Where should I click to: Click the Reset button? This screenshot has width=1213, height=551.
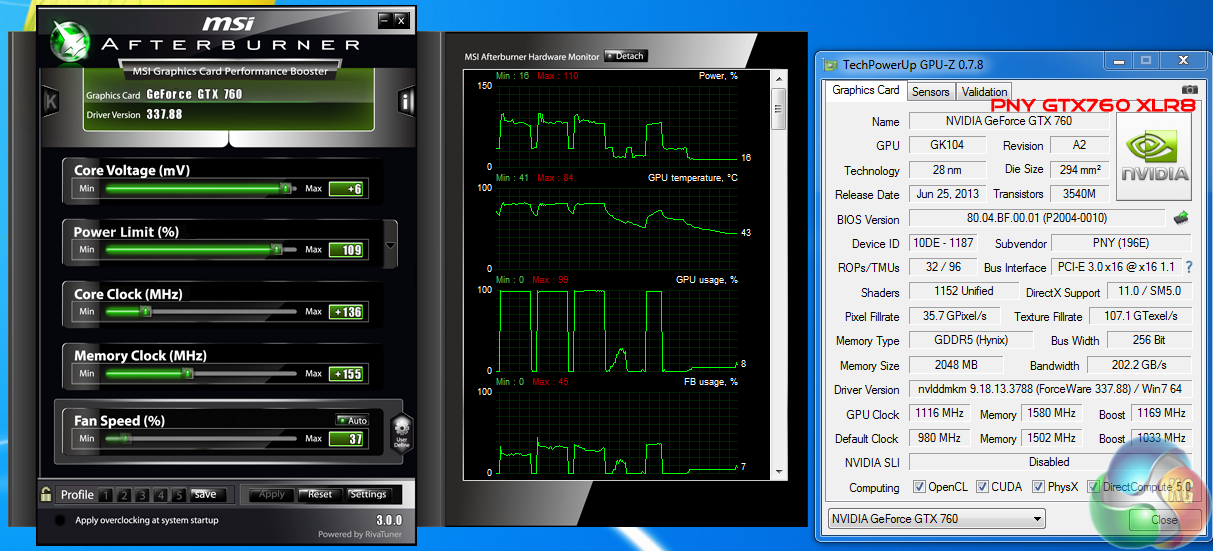point(320,494)
